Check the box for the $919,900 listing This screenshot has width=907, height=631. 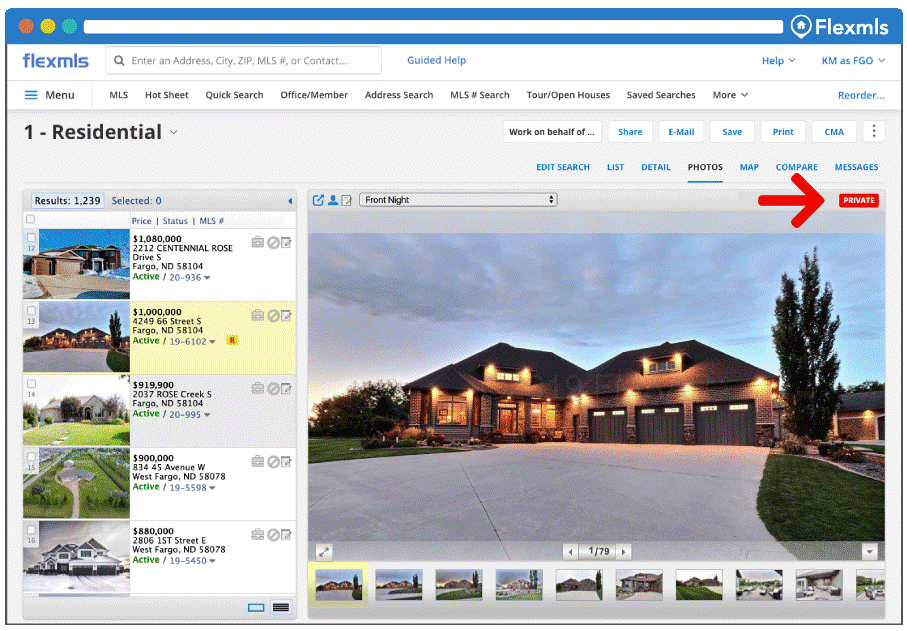point(32,383)
